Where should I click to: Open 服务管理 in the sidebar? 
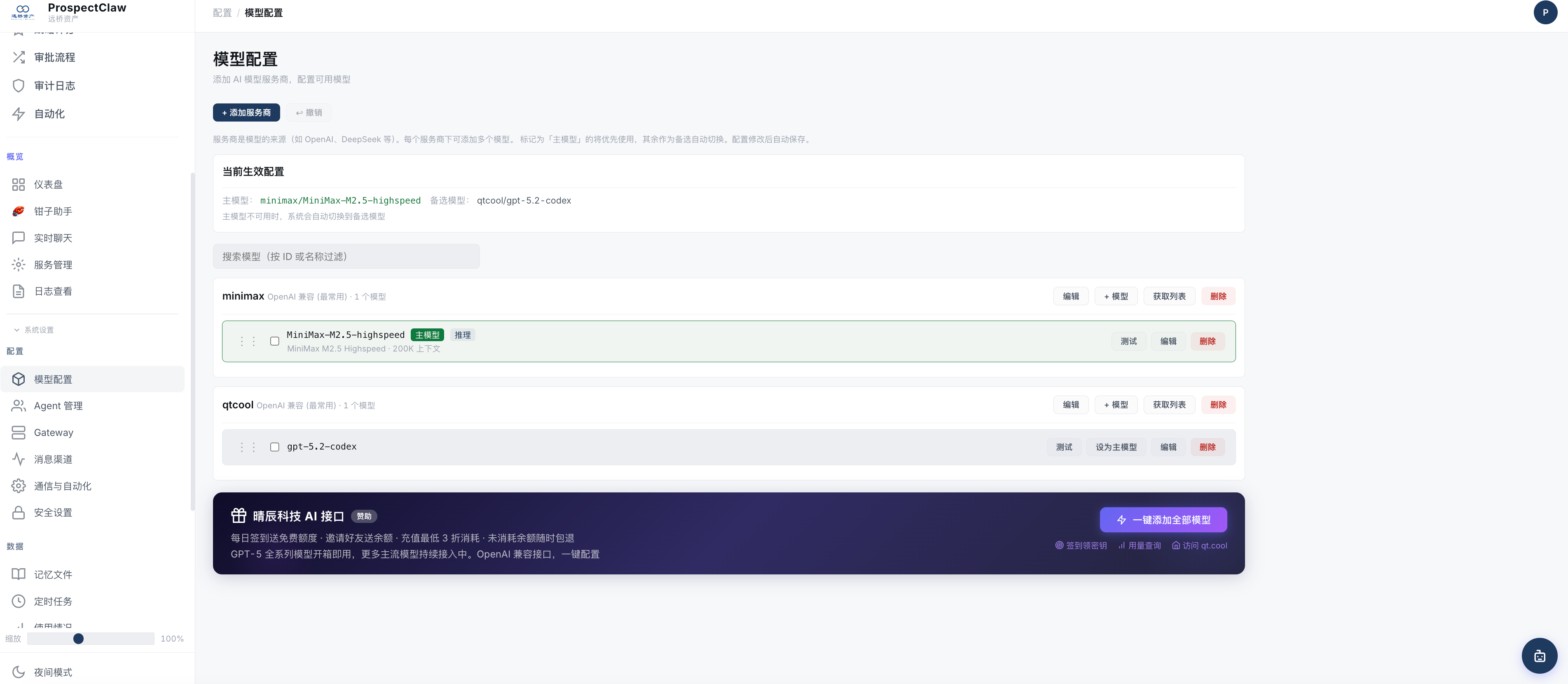coord(54,265)
